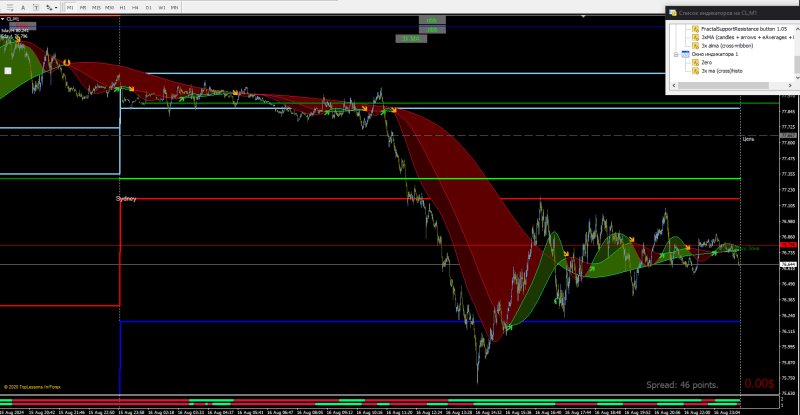Click the indicator list right scroll arrow
Viewport: 800px width, 415px height.
click(x=790, y=85)
